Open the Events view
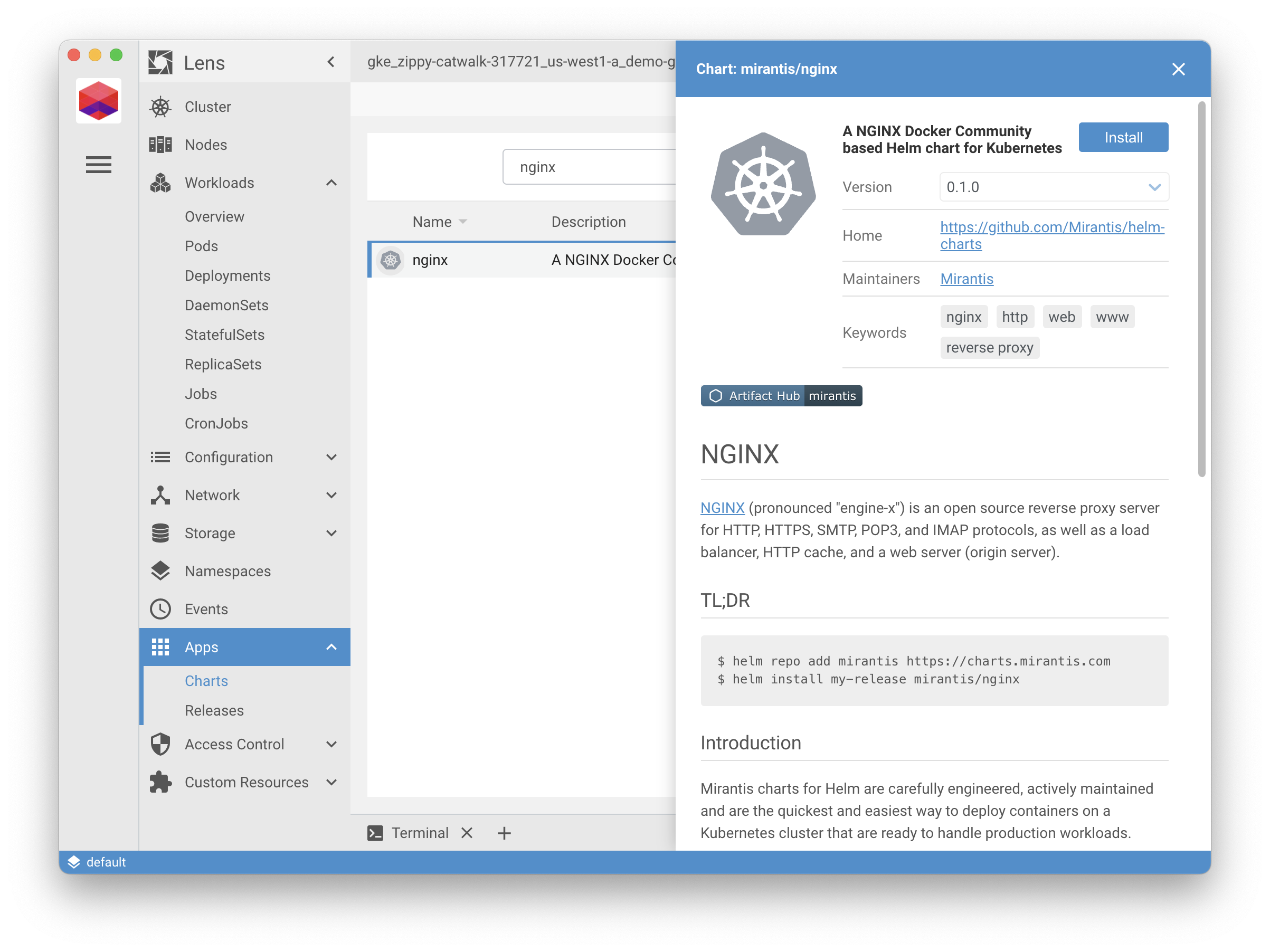 [x=205, y=609]
